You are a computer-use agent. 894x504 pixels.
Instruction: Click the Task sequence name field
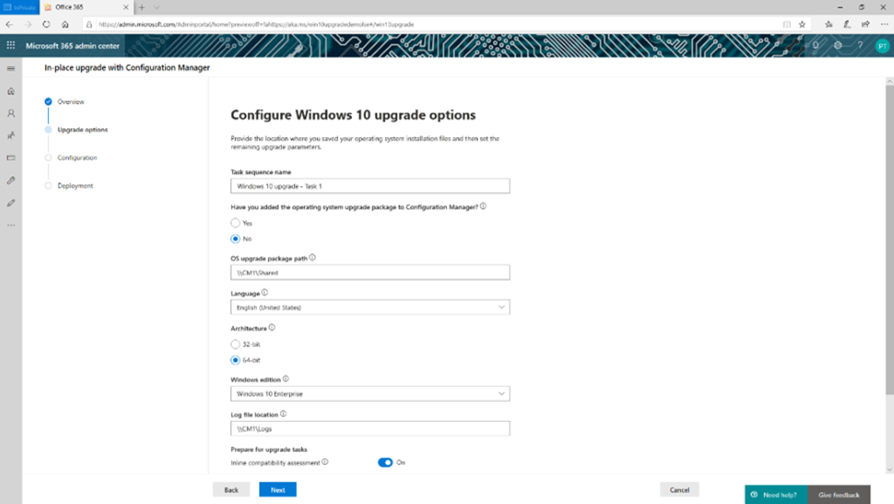click(x=370, y=186)
